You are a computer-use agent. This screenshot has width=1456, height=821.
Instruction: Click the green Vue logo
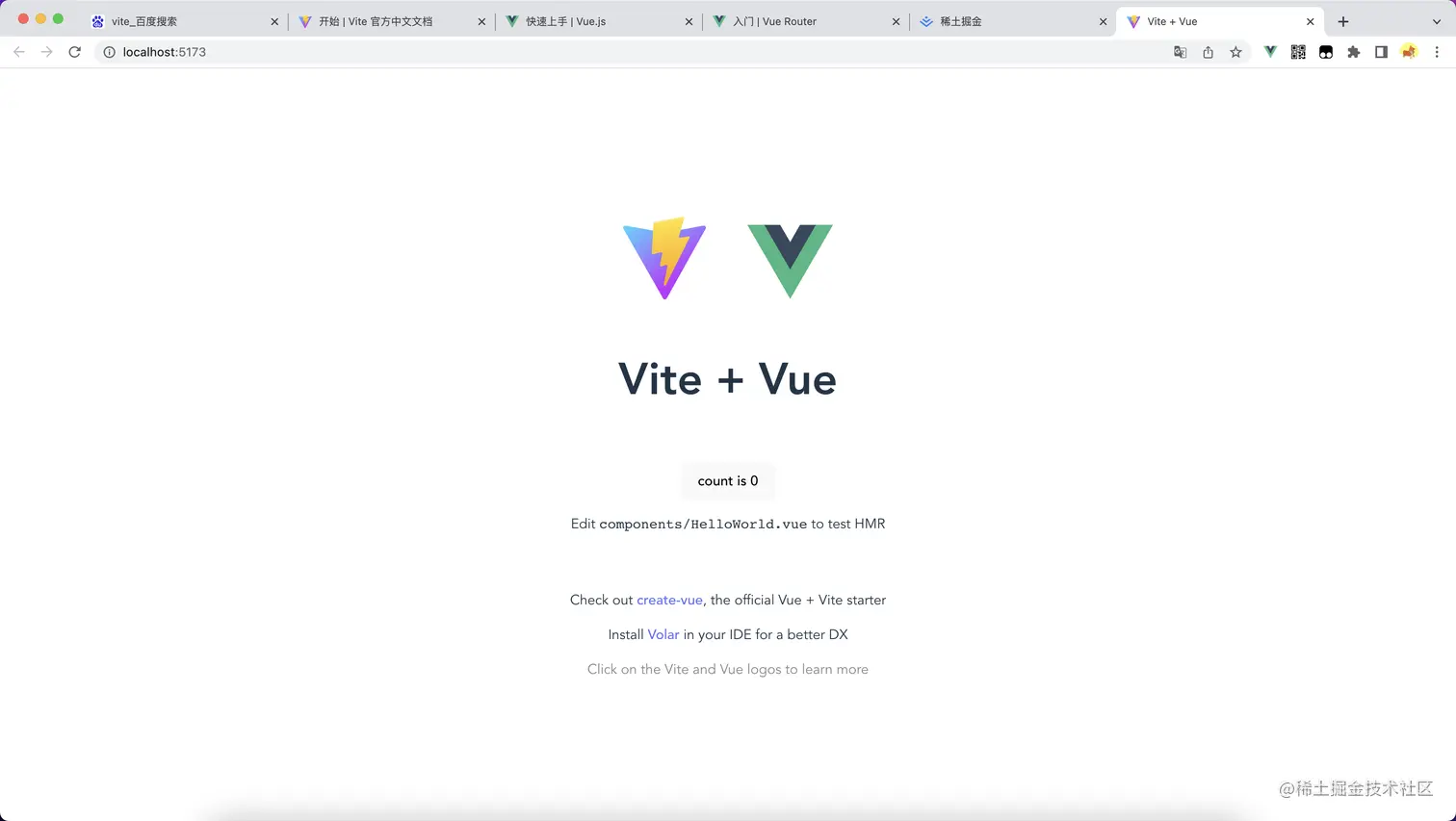790,261
